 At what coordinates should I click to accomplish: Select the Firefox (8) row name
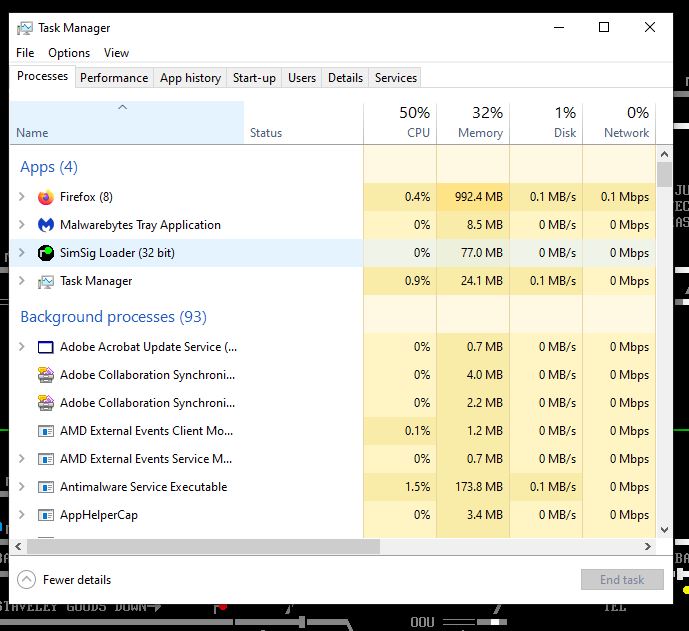tap(86, 197)
